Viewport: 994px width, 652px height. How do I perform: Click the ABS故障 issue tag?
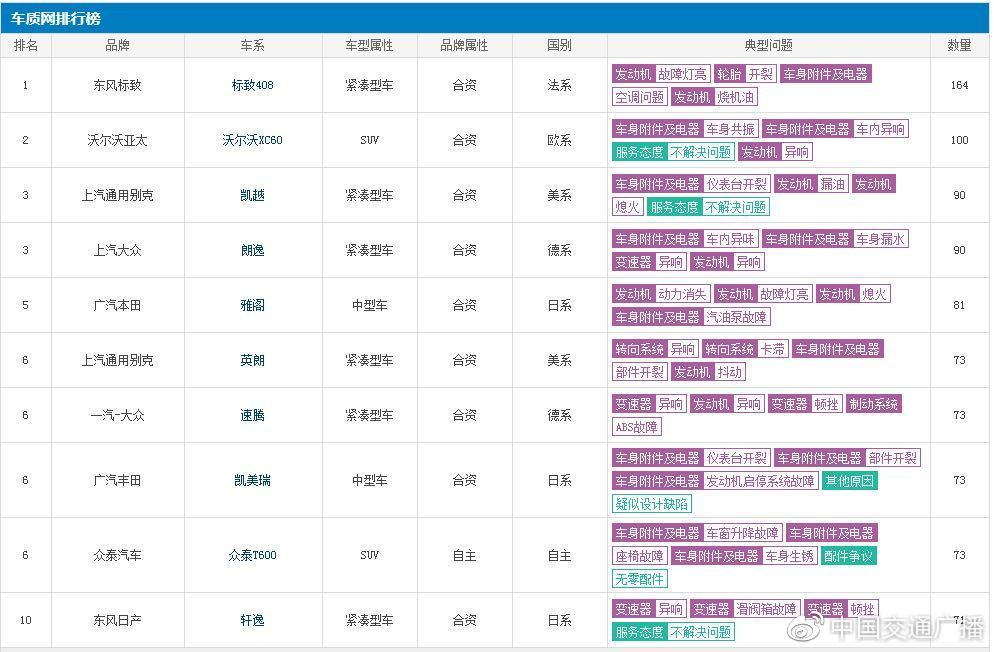pyautogui.click(x=636, y=427)
